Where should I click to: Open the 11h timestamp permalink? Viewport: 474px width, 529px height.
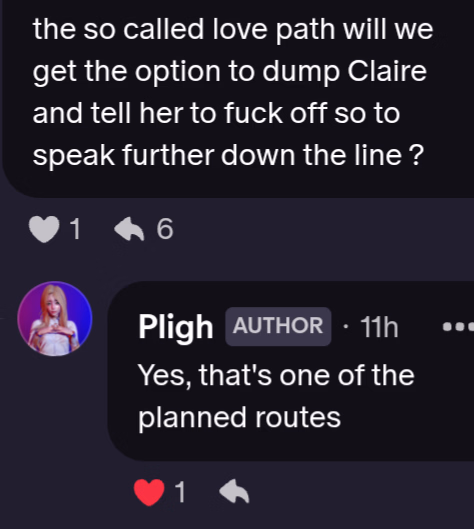(379, 327)
